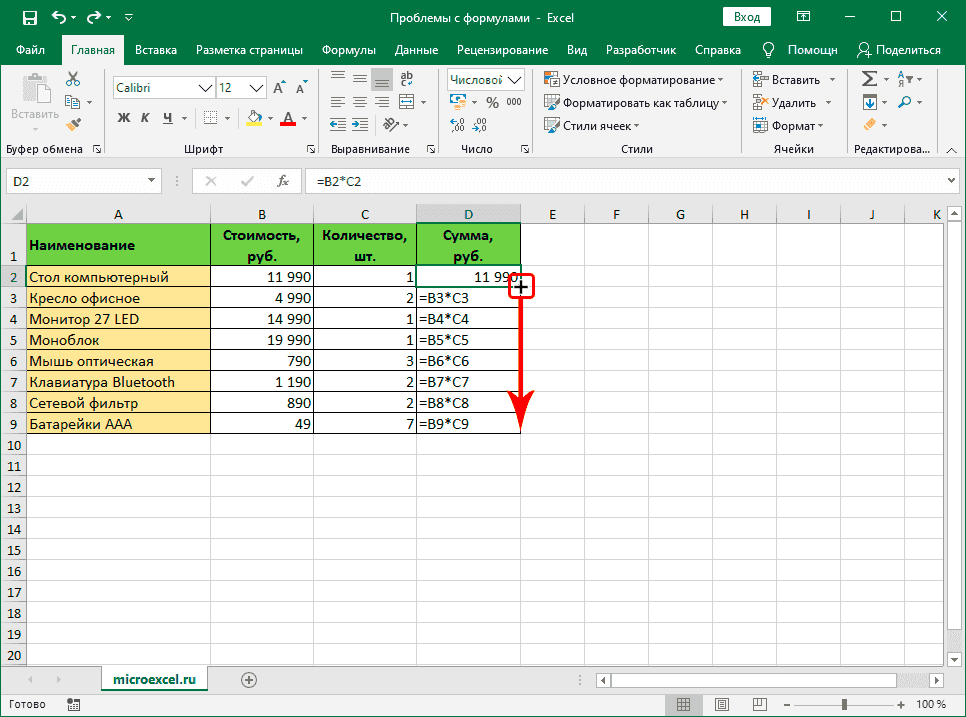Switch to the Вставка ribbon tab

pos(156,50)
